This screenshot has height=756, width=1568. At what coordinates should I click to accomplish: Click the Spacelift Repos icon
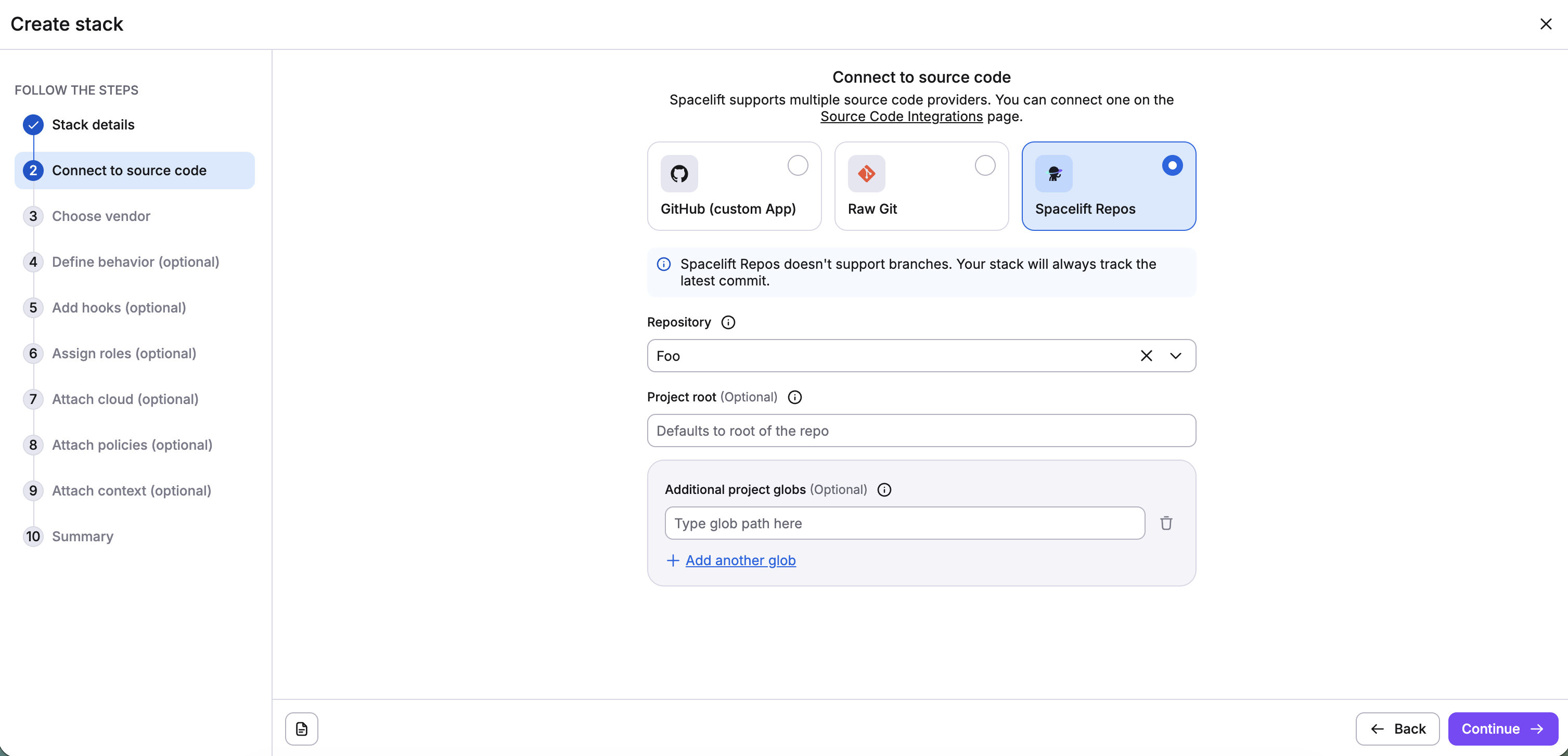click(x=1054, y=173)
